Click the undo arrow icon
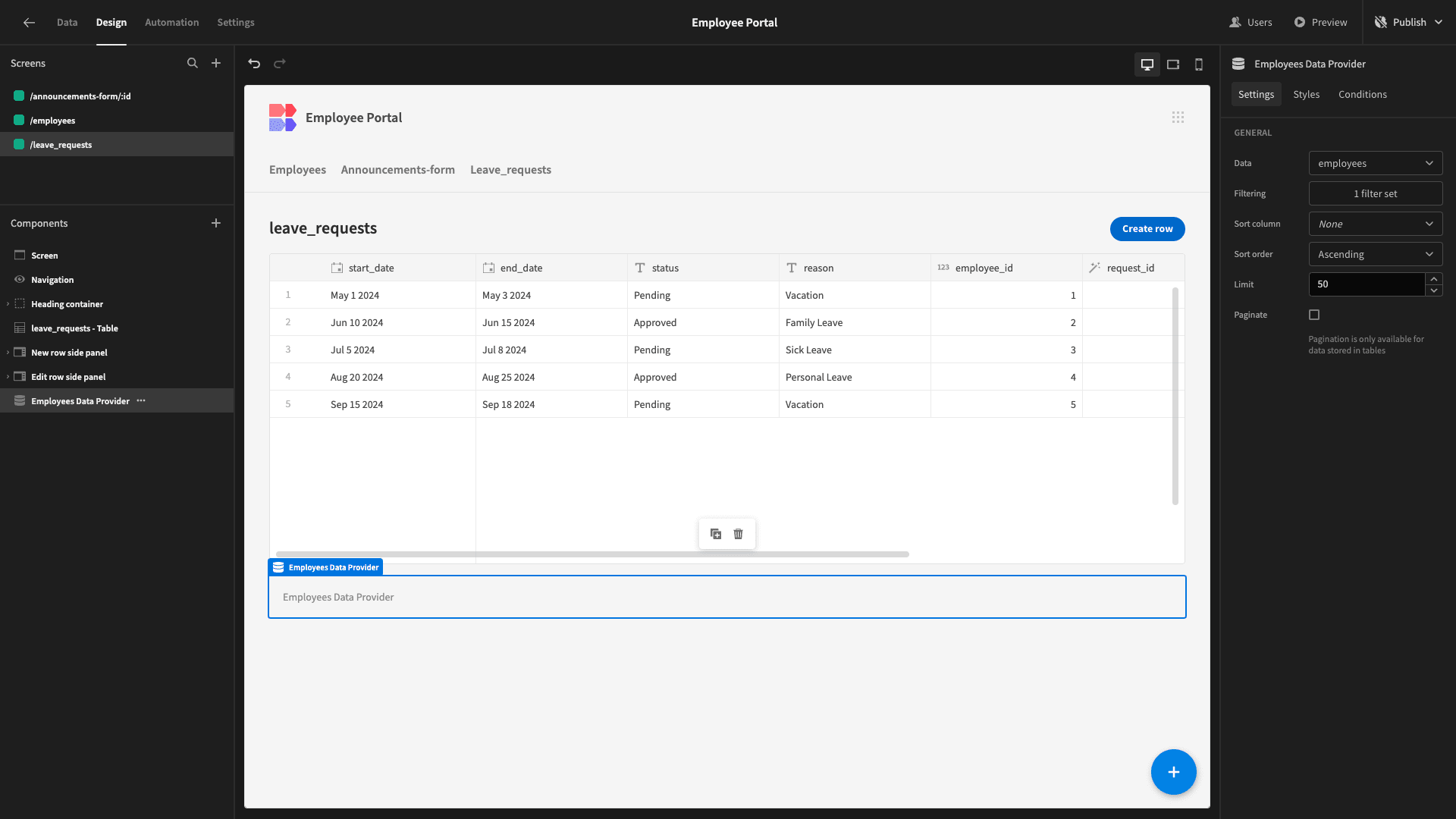This screenshot has height=819, width=1456. 254,64
